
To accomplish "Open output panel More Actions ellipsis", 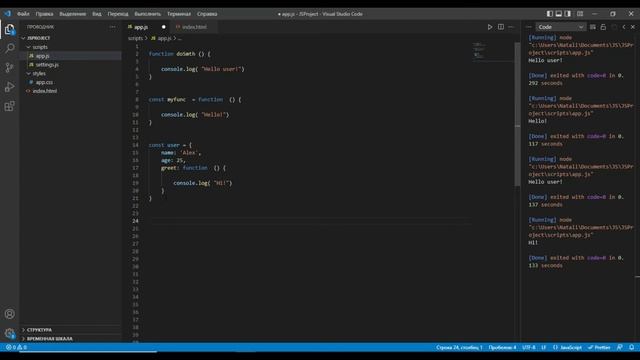I will pos(529,27).
